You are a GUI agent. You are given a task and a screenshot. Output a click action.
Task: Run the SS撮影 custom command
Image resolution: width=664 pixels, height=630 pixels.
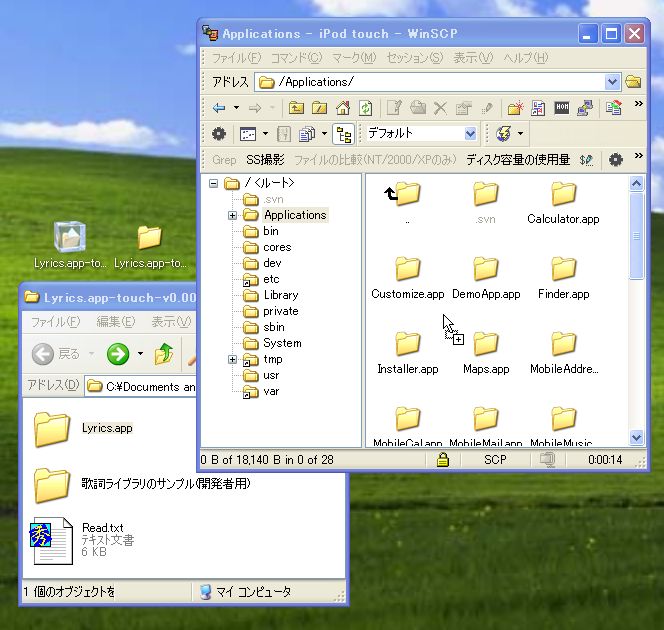click(x=266, y=160)
